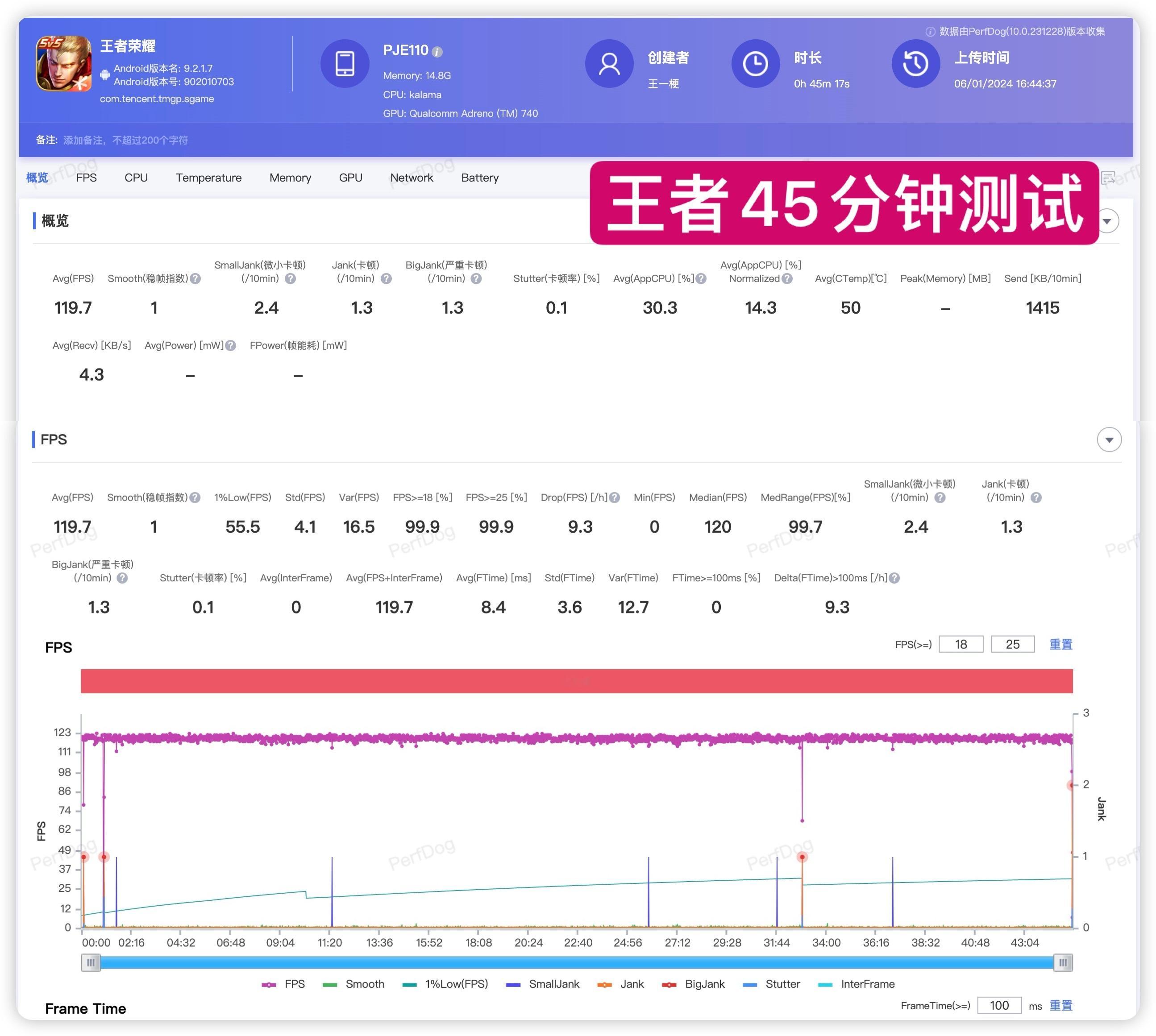Open help icon next to Normalized

[x=787, y=279]
